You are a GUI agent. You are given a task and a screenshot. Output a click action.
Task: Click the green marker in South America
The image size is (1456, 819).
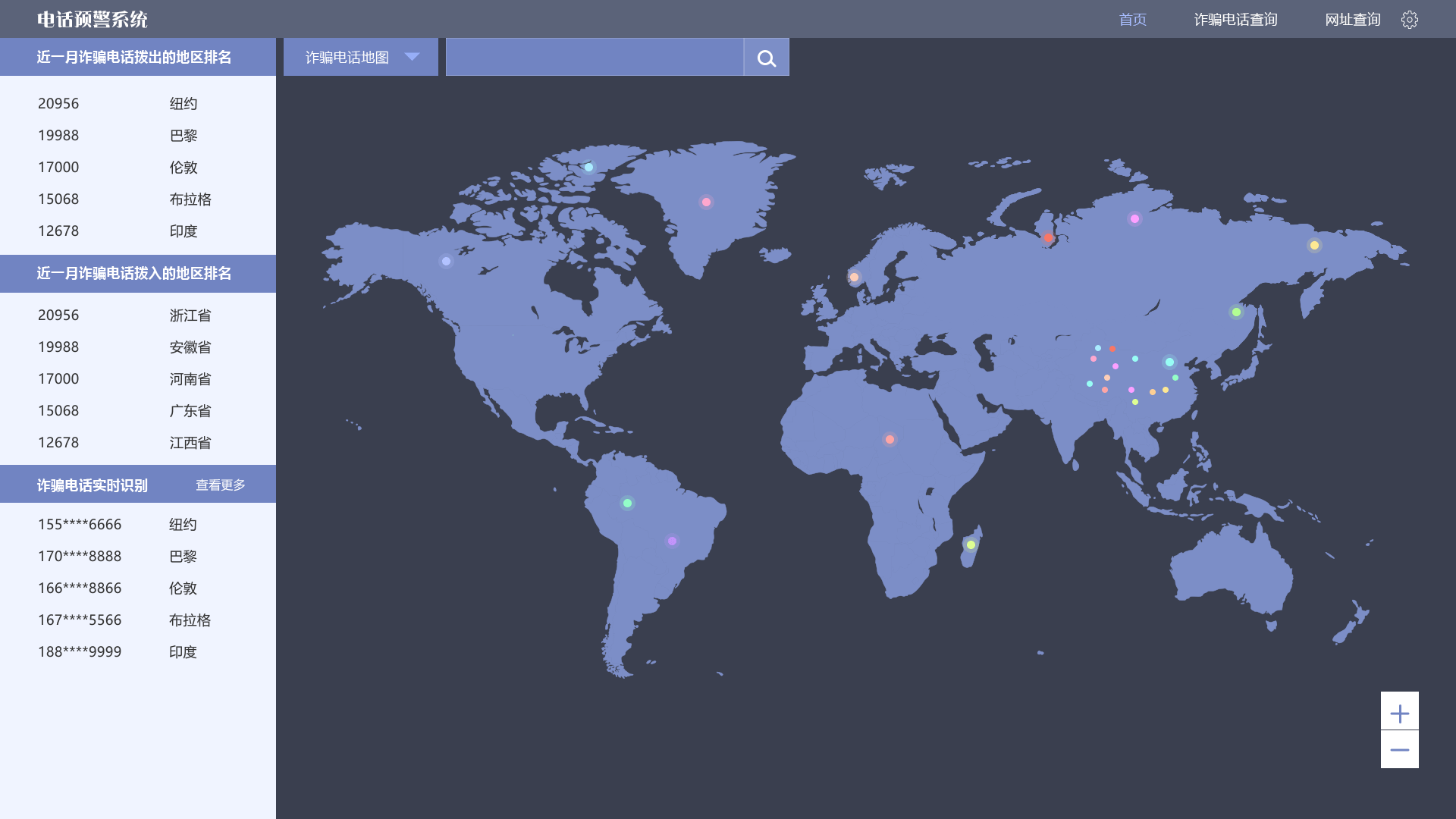(x=627, y=503)
